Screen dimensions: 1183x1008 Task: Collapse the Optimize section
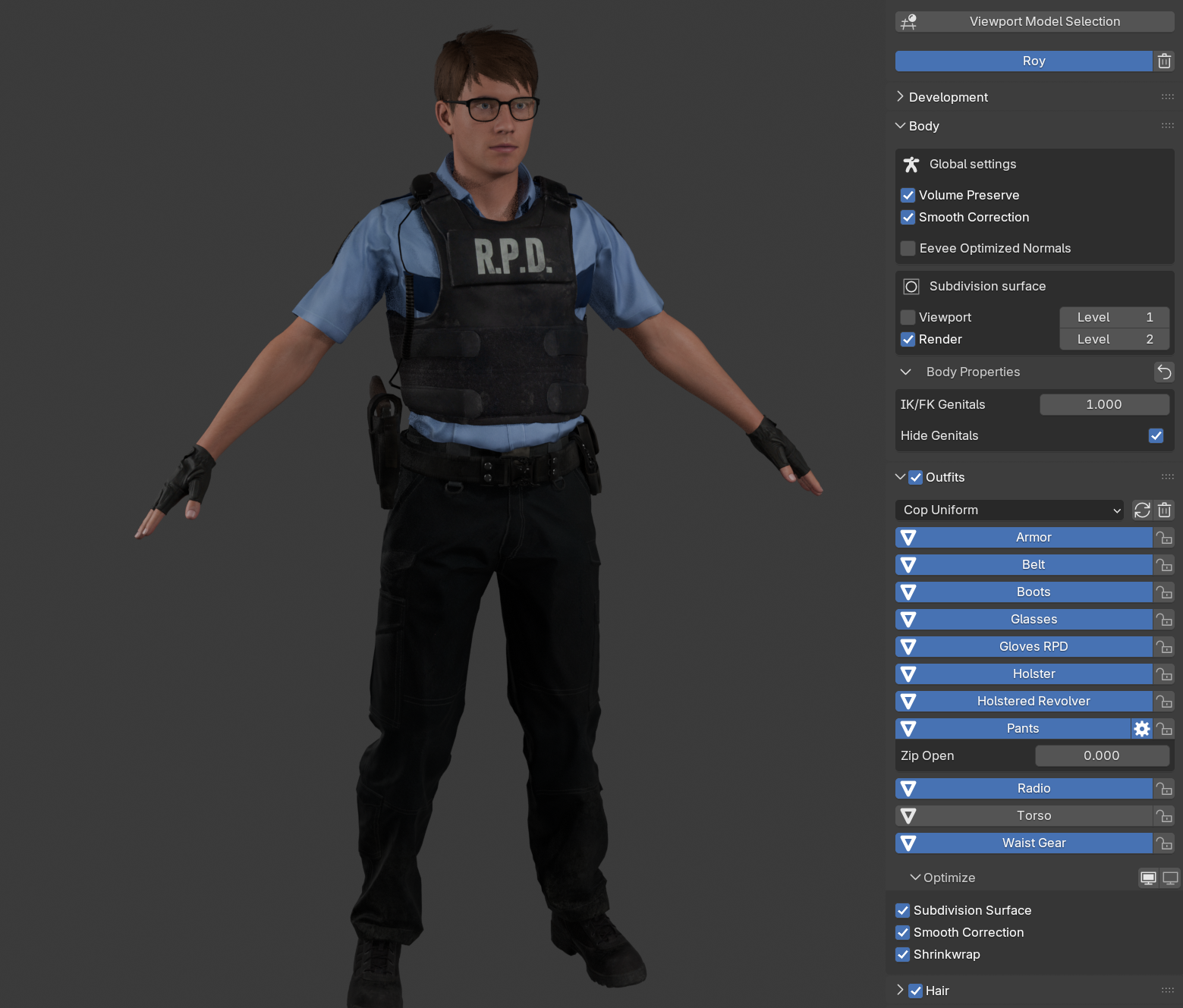[915, 878]
